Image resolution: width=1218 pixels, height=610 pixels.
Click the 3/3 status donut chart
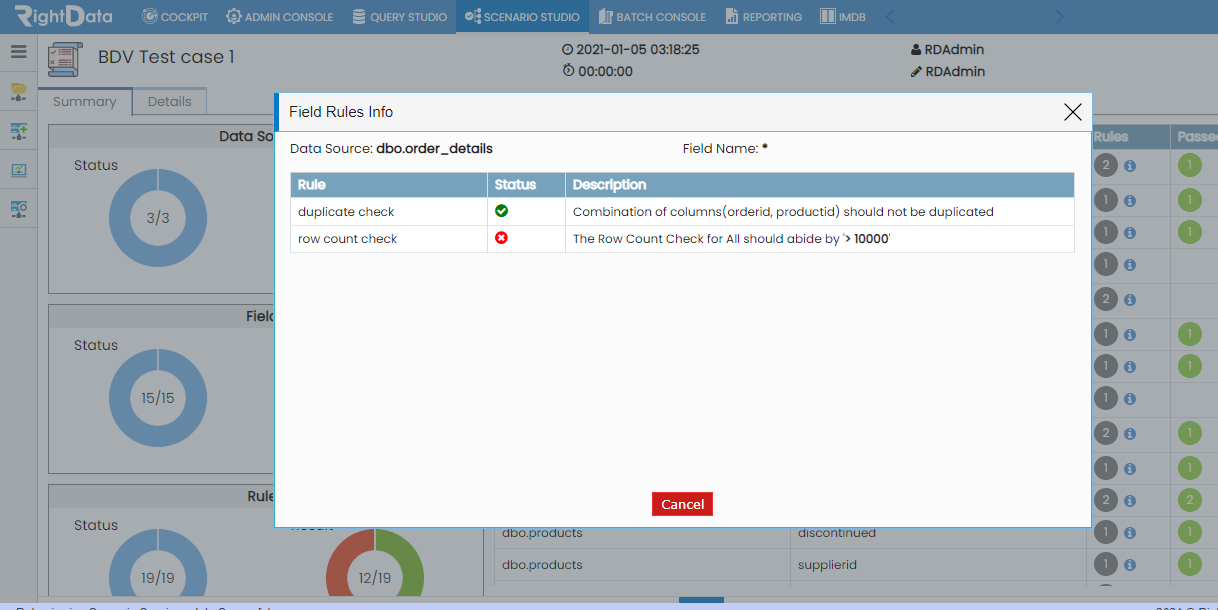158,218
